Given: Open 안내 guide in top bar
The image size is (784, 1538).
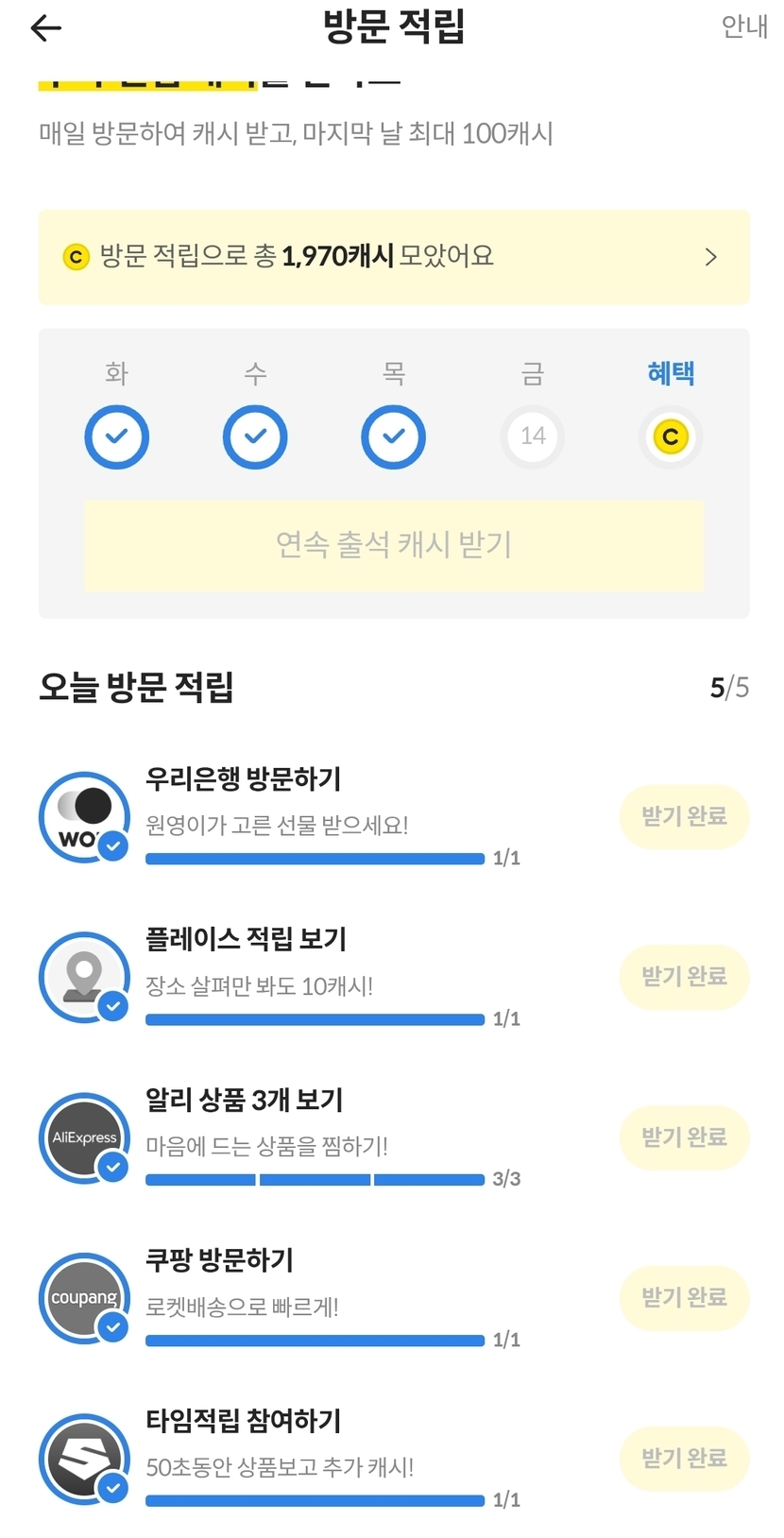Looking at the screenshot, I should pyautogui.click(x=744, y=26).
